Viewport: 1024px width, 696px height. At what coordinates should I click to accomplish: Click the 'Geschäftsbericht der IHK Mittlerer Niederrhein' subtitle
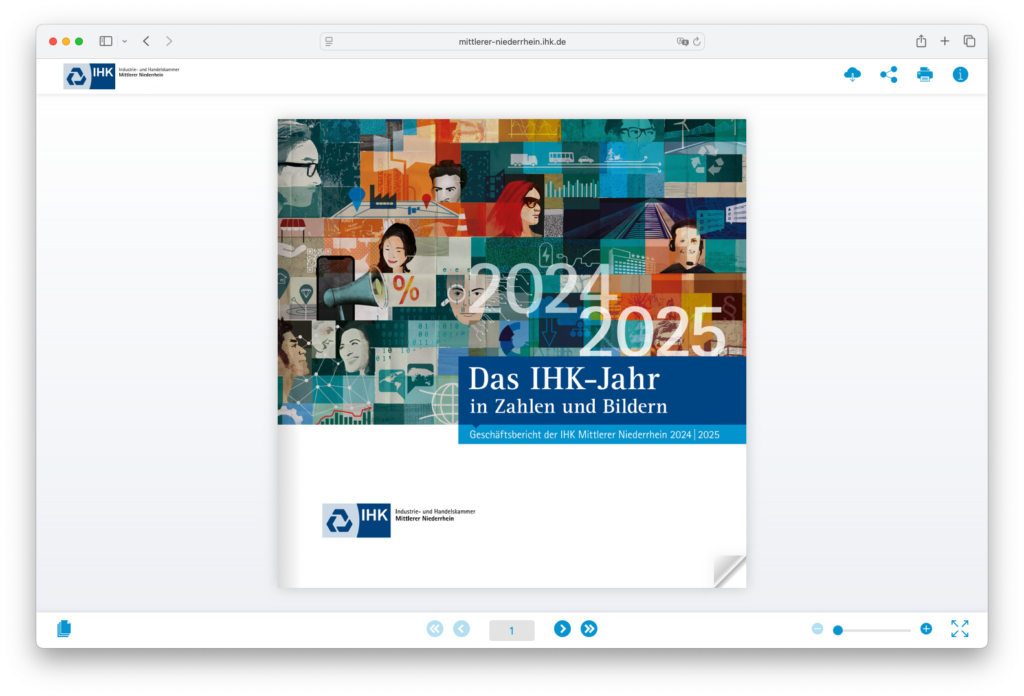click(x=594, y=434)
